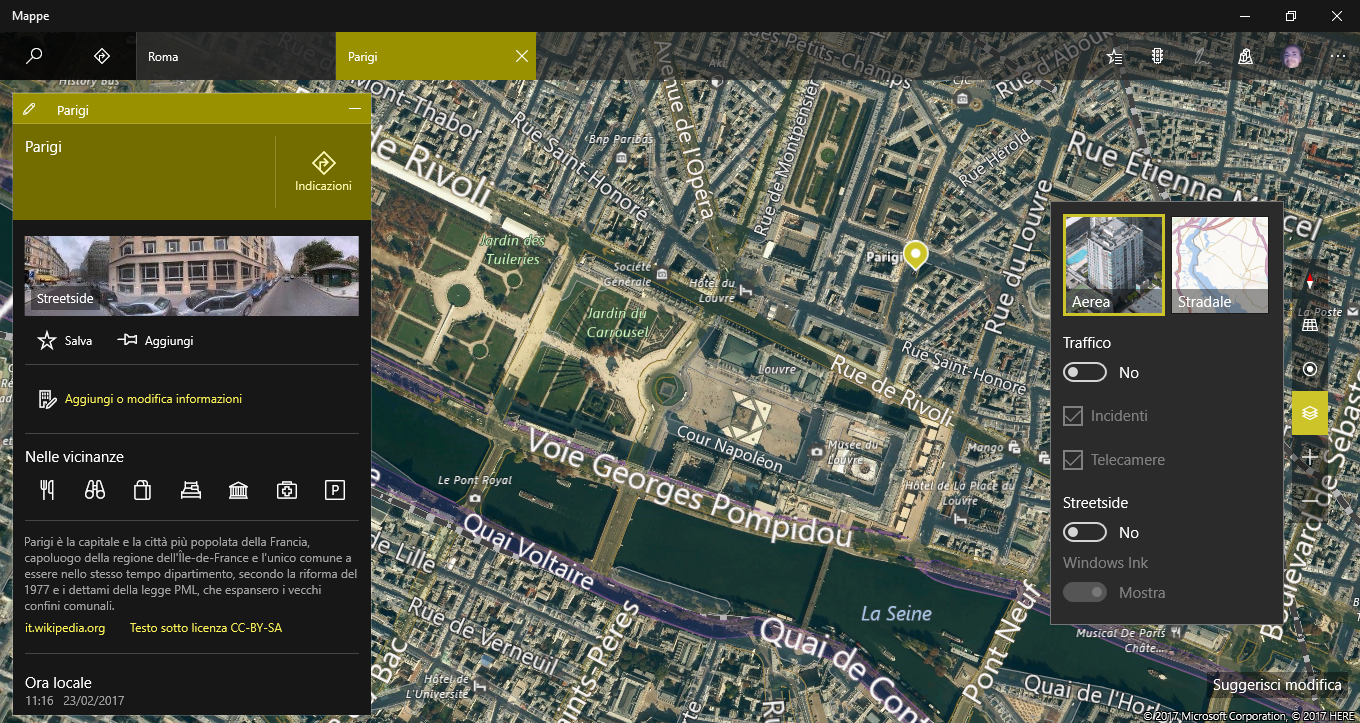Click the Nelle vicinanze heading
The width and height of the screenshot is (1360, 723).
(74, 457)
